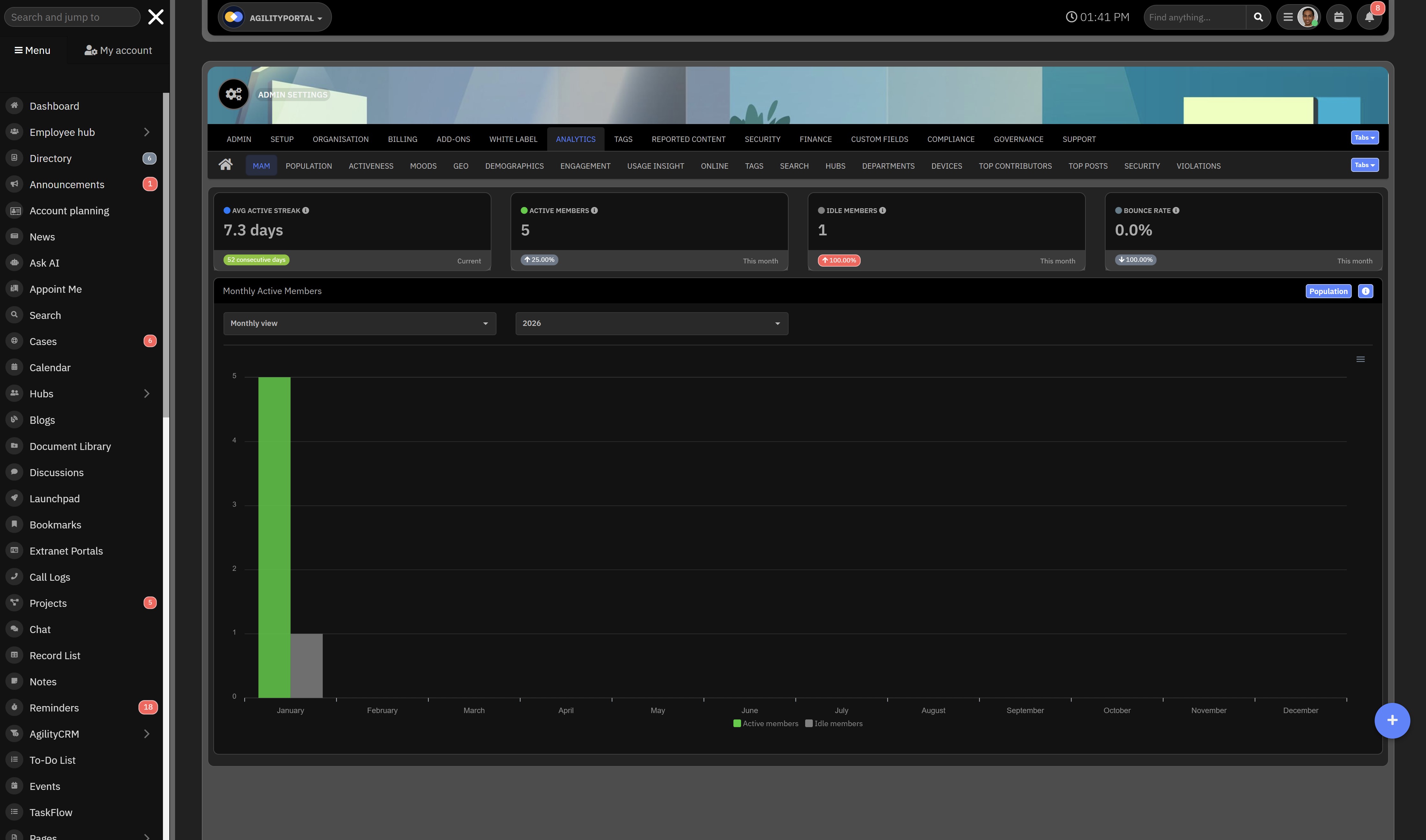Click the analytics home icon
Screen dimensions: 1426x840
point(225,165)
